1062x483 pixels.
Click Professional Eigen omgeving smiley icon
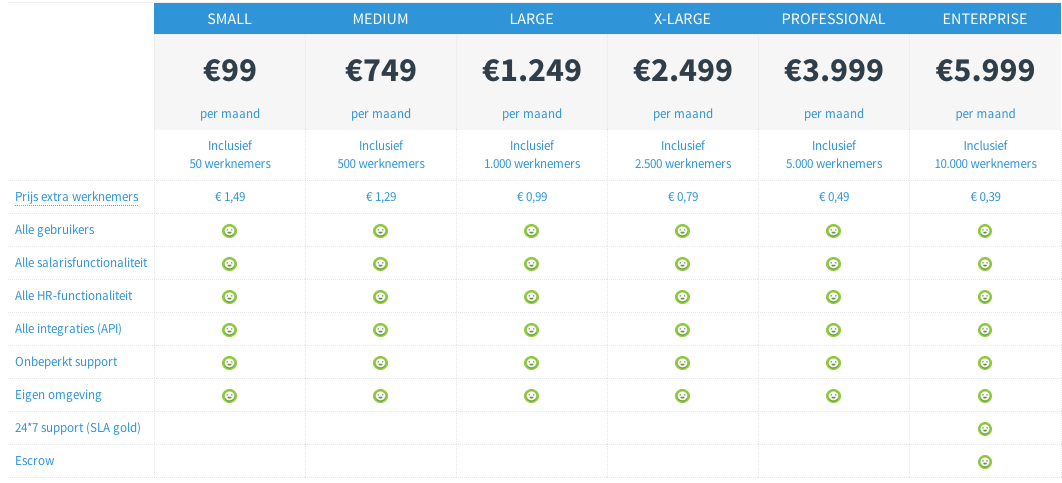point(834,396)
